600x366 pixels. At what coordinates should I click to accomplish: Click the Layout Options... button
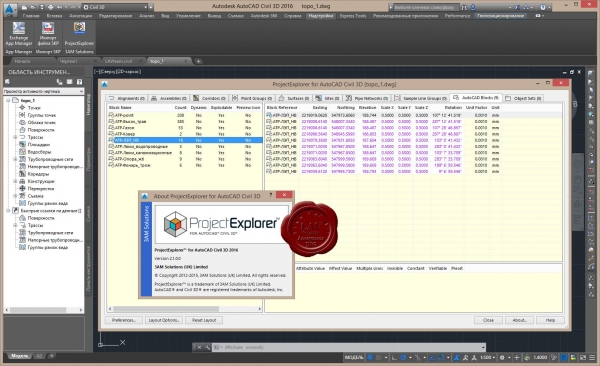point(163,320)
